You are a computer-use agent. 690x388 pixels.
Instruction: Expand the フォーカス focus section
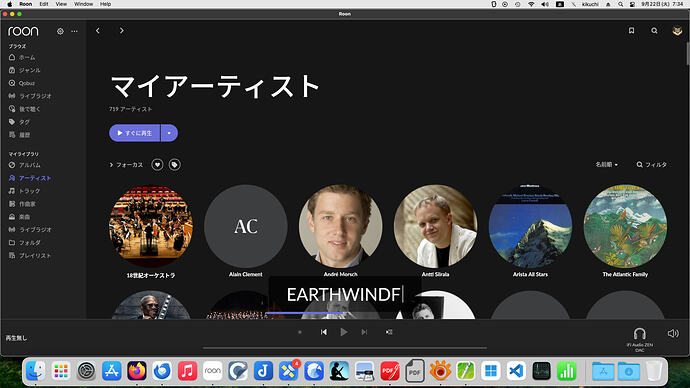pyautogui.click(x=126, y=165)
